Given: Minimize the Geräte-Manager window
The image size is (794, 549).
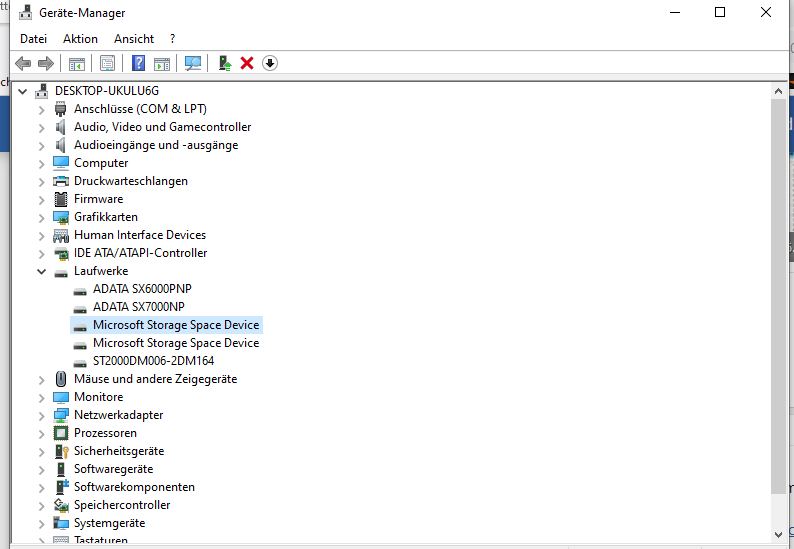Looking at the screenshot, I should (675, 12).
